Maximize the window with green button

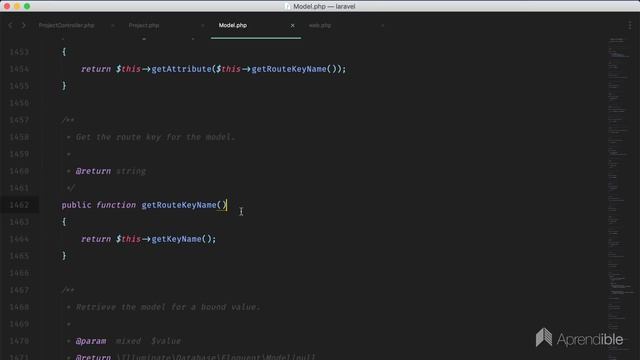pyautogui.click(x=27, y=6)
